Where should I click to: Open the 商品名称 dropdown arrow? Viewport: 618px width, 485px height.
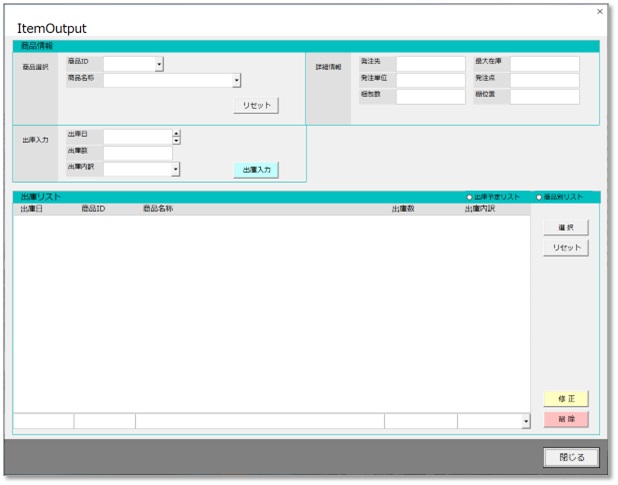click(236, 80)
